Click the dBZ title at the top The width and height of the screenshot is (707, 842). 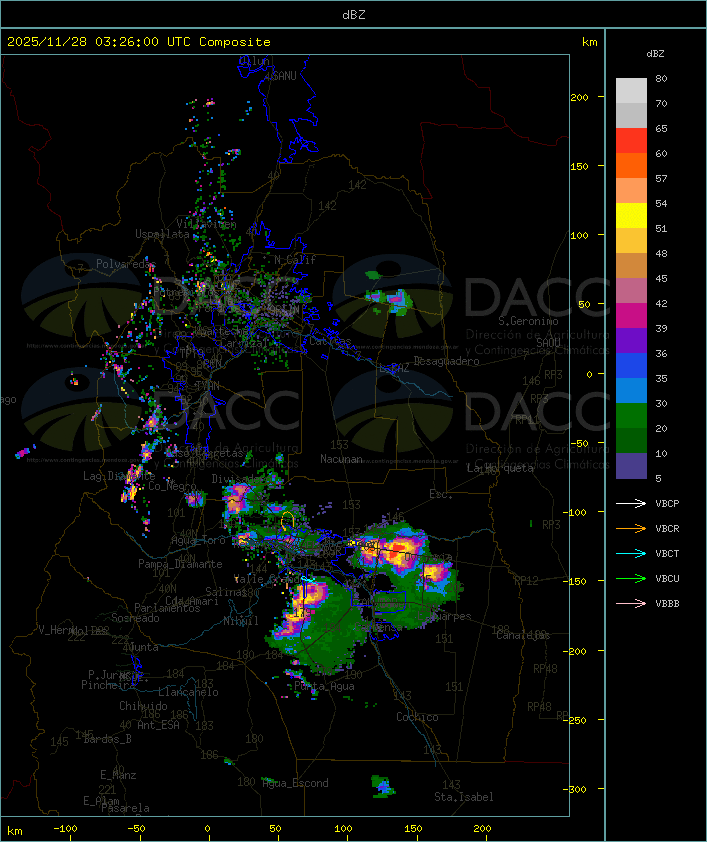coord(354,15)
